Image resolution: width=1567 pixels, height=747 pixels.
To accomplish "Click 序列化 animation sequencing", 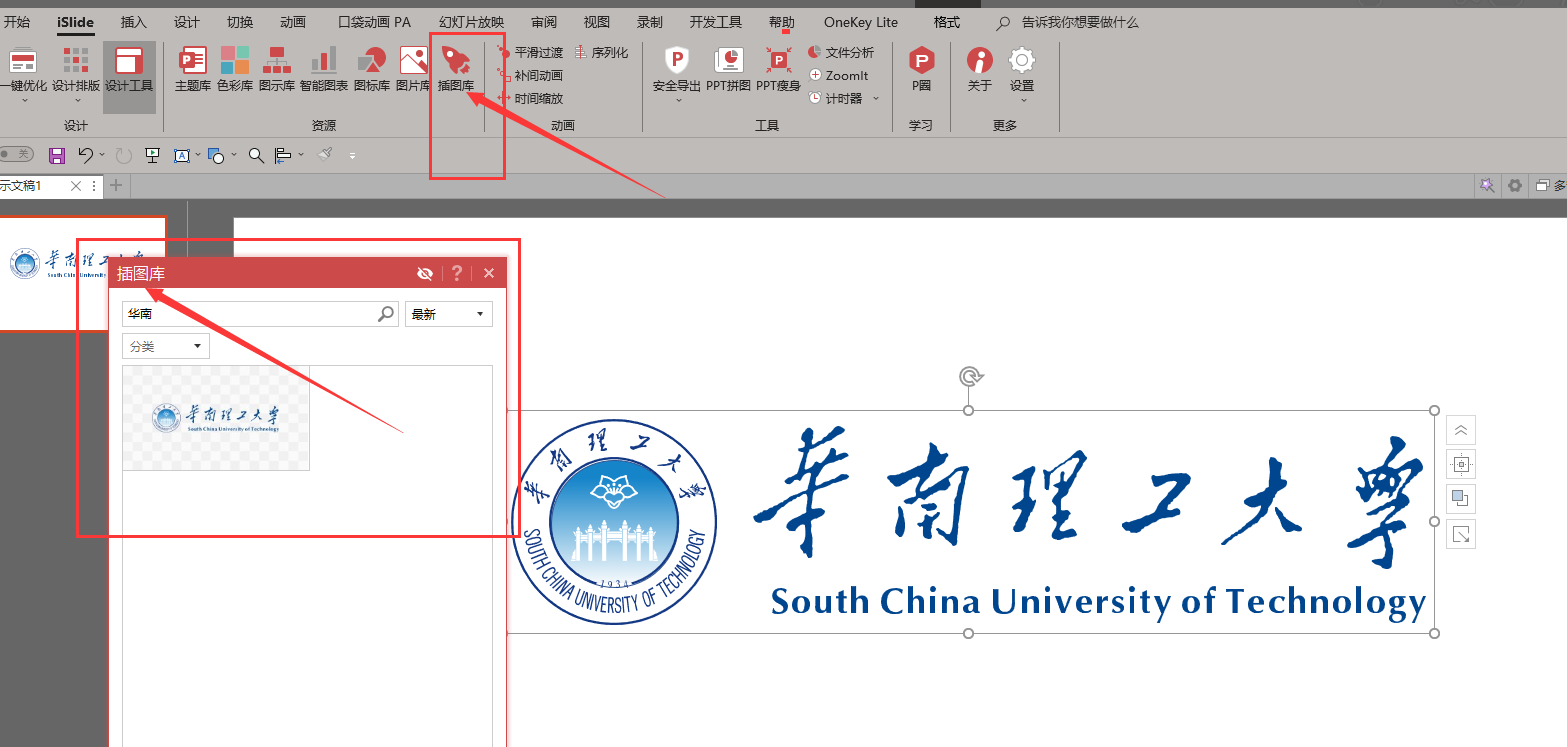I will [x=602, y=52].
